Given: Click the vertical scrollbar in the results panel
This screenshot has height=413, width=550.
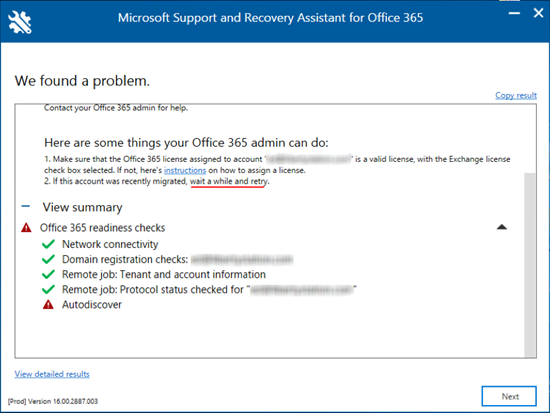Looking at the screenshot, I should tap(530, 265).
